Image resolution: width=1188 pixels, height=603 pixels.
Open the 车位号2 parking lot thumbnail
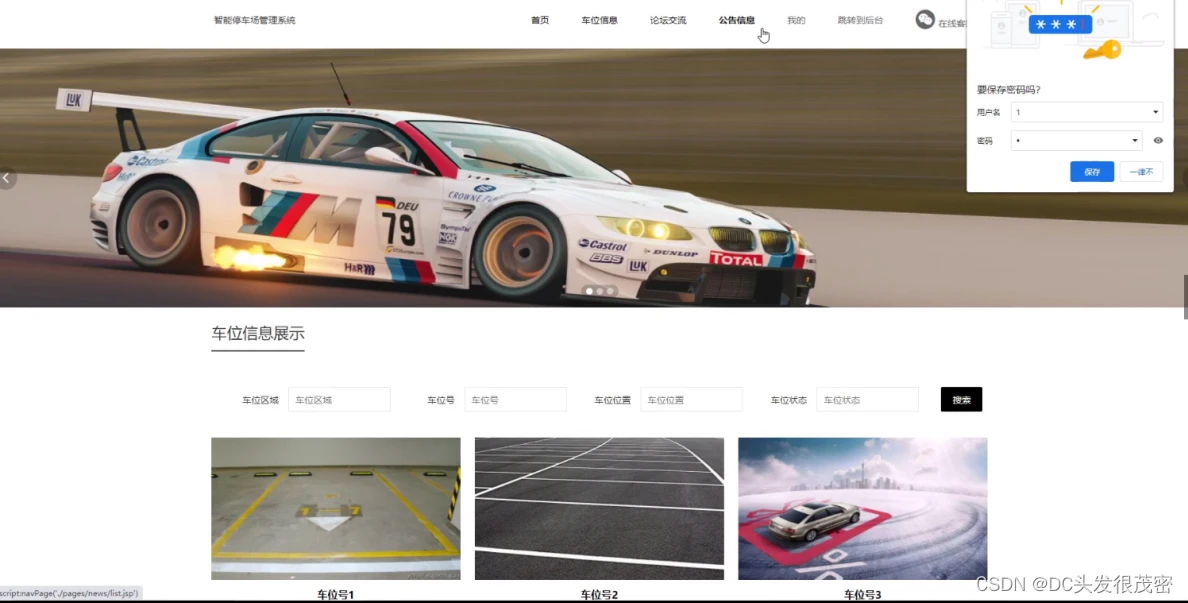[x=599, y=508]
